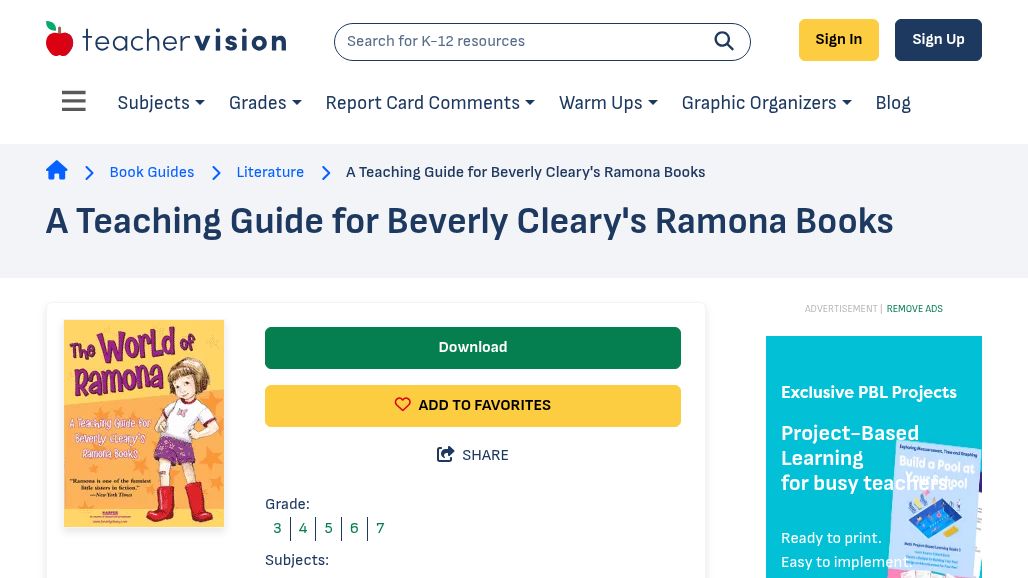The image size is (1028, 578).
Task: Click the Sign Up button
Action: click(938, 40)
